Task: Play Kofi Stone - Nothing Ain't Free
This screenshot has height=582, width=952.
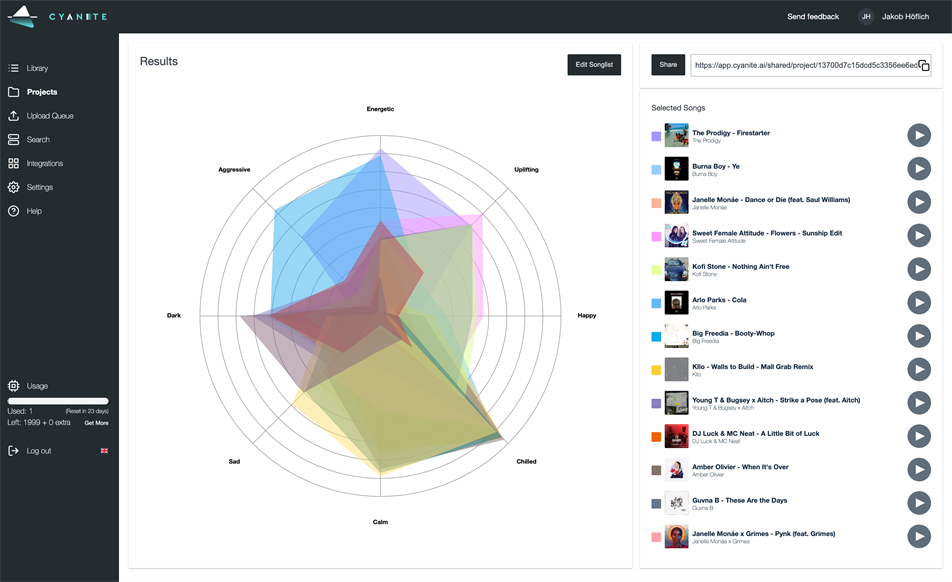Action: pyautogui.click(x=919, y=269)
